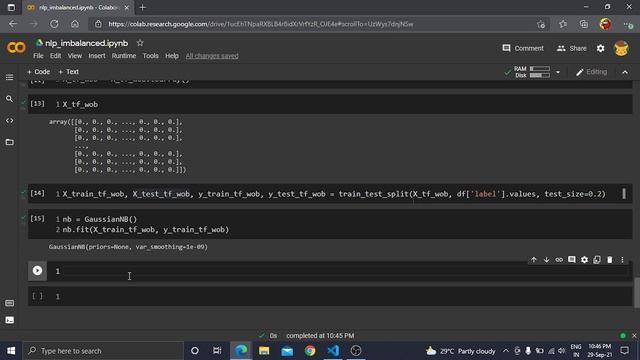Screen dimensions: 640x360
Task: Click the Share button
Action: pos(571,48)
